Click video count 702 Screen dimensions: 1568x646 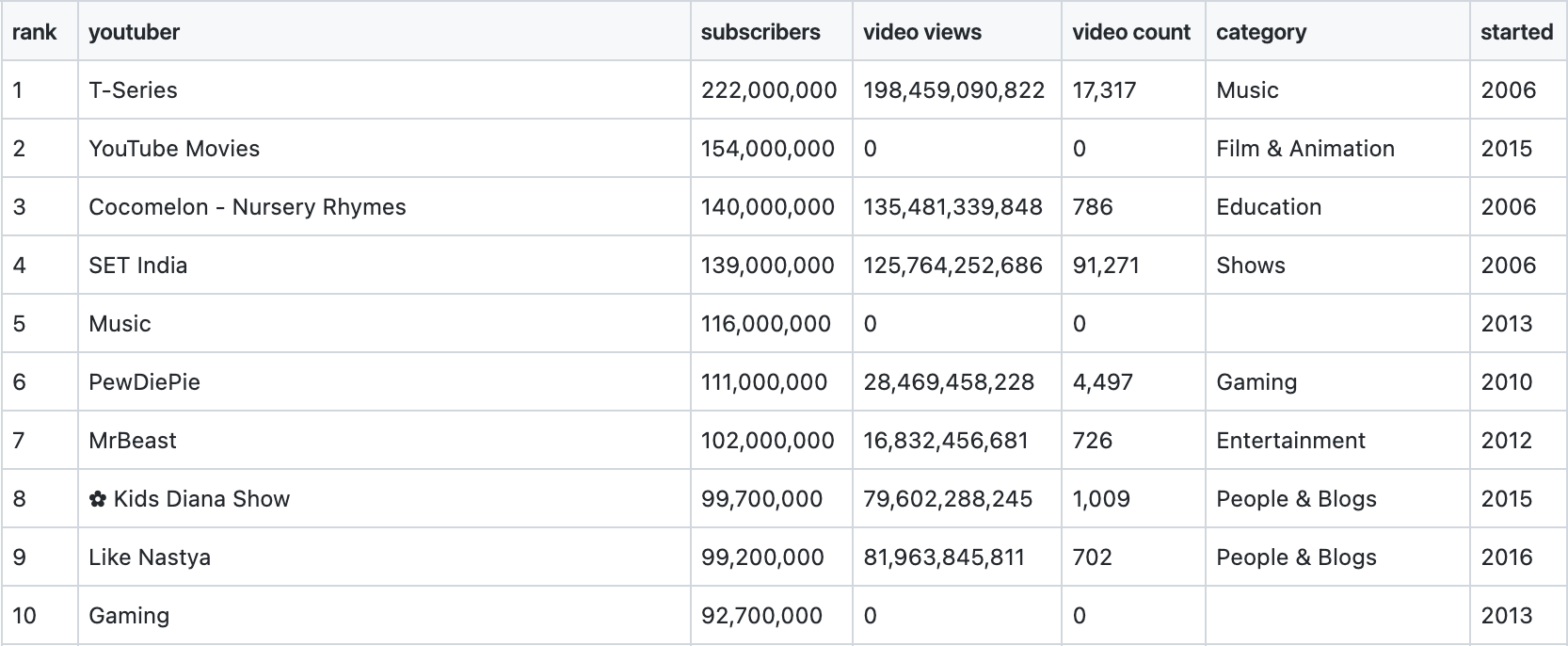[1093, 557]
